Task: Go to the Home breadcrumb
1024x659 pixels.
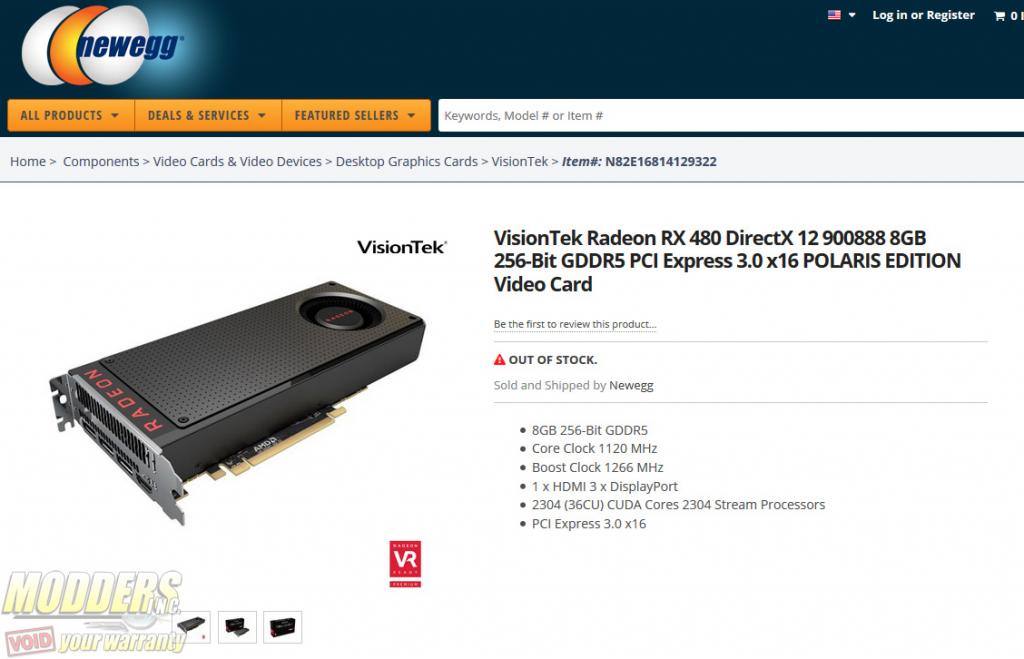Action: point(27,161)
